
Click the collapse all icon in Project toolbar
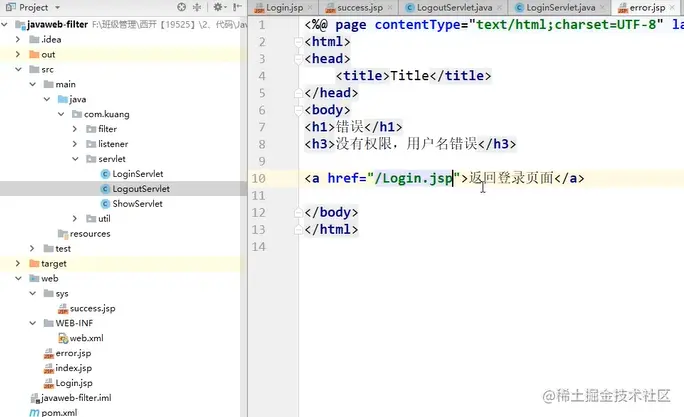pyautogui.click(x=197, y=7)
